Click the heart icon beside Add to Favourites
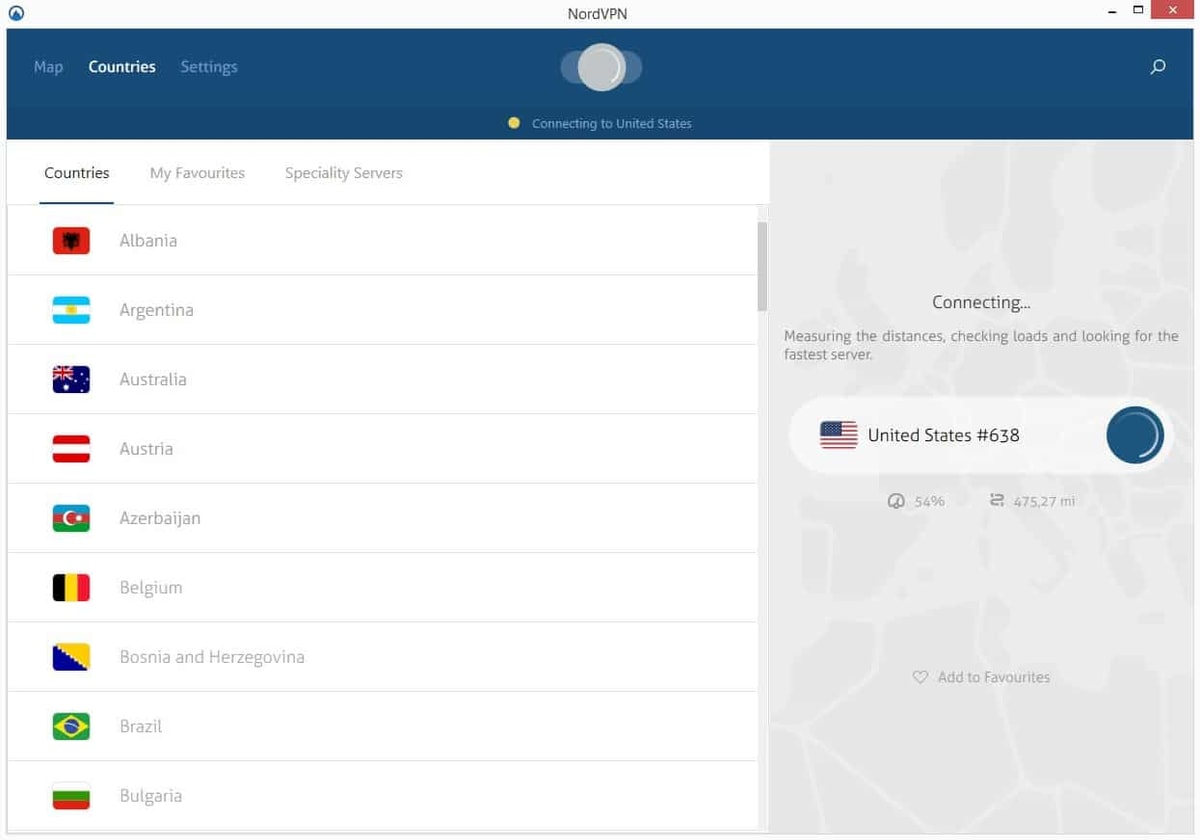This screenshot has width=1200, height=840. pos(920,677)
